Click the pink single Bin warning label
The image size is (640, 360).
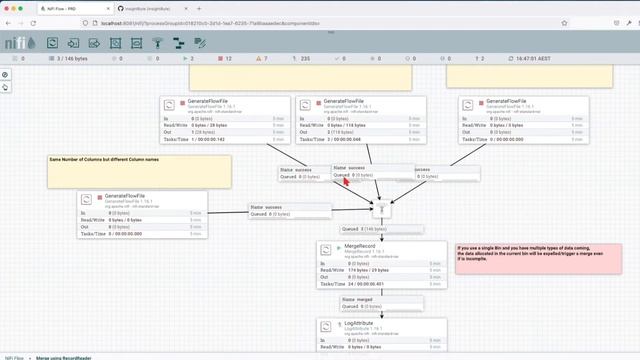coord(538,259)
